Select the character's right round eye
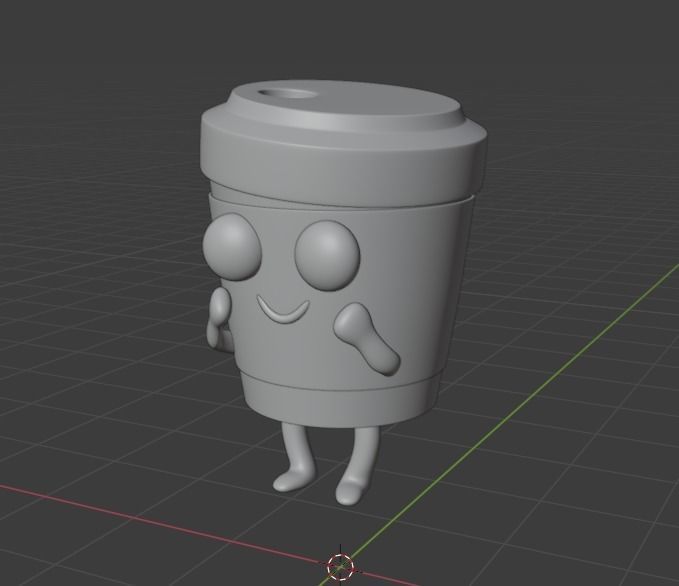The image size is (679, 586). click(x=327, y=255)
